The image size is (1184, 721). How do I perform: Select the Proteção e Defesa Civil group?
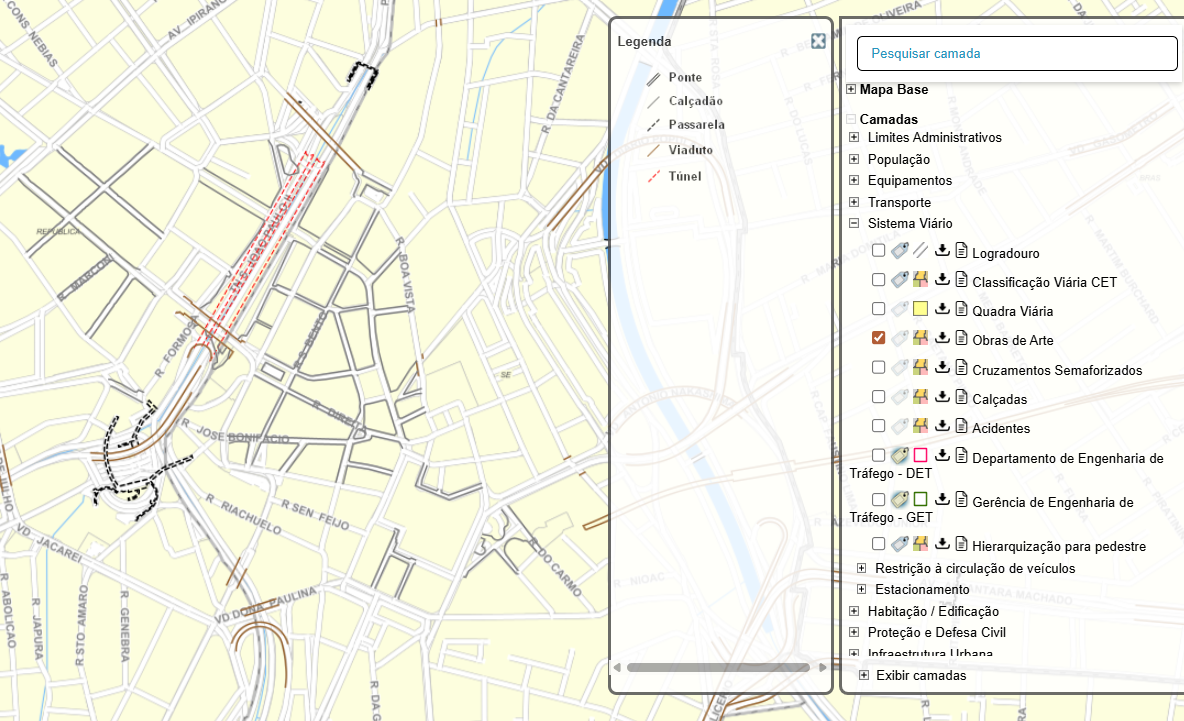pyautogui.click(x=936, y=632)
